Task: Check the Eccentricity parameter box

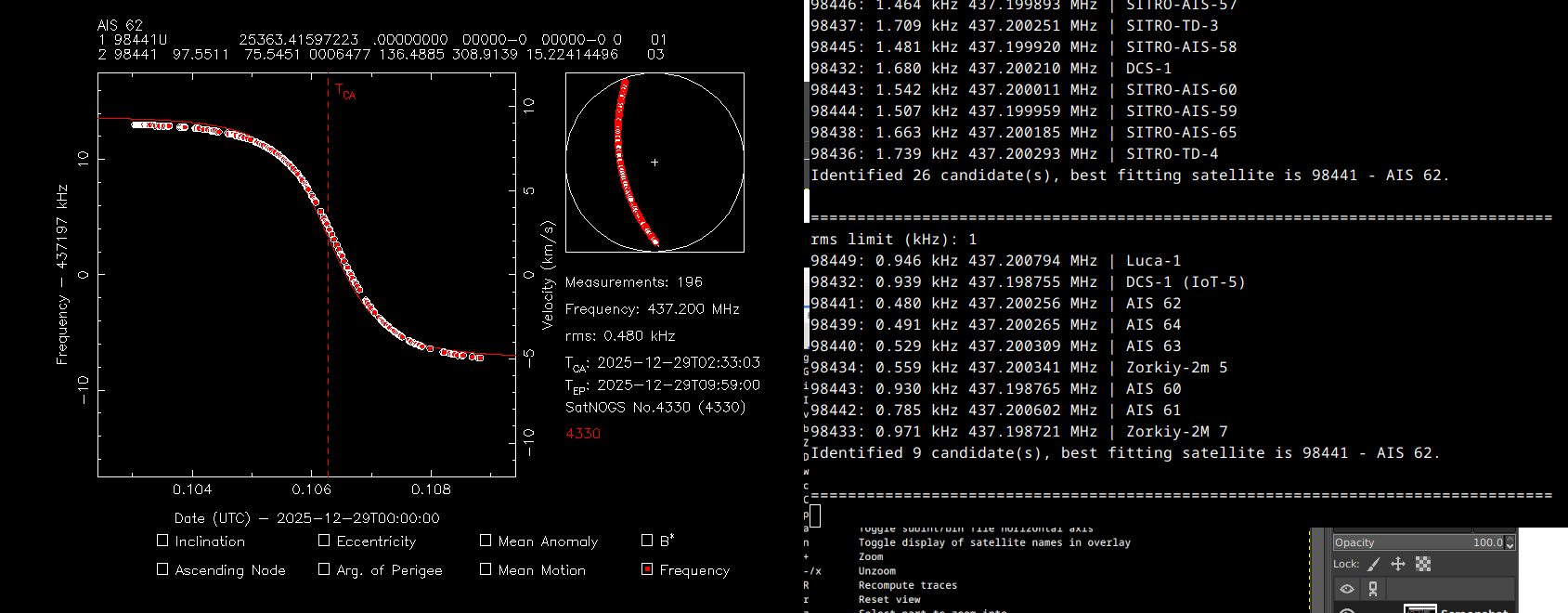Action: [x=324, y=541]
